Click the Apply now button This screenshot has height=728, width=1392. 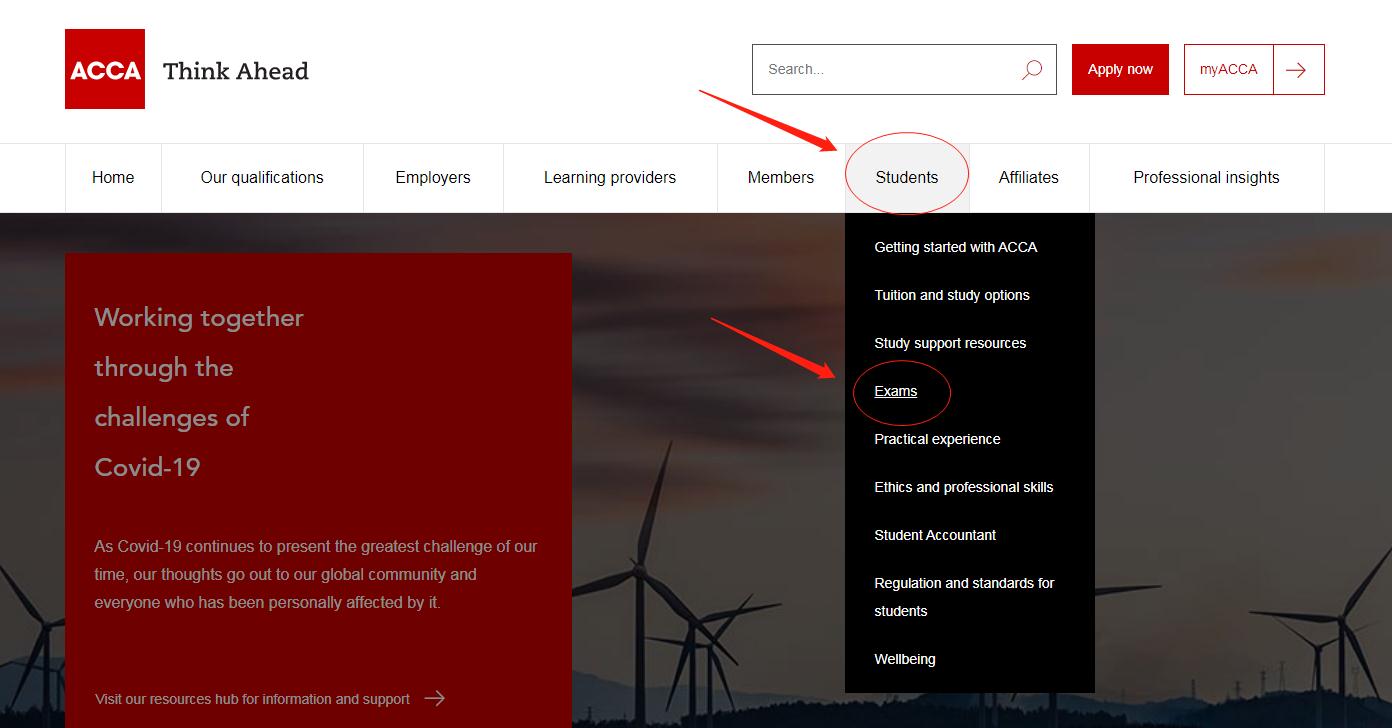(1120, 69)
